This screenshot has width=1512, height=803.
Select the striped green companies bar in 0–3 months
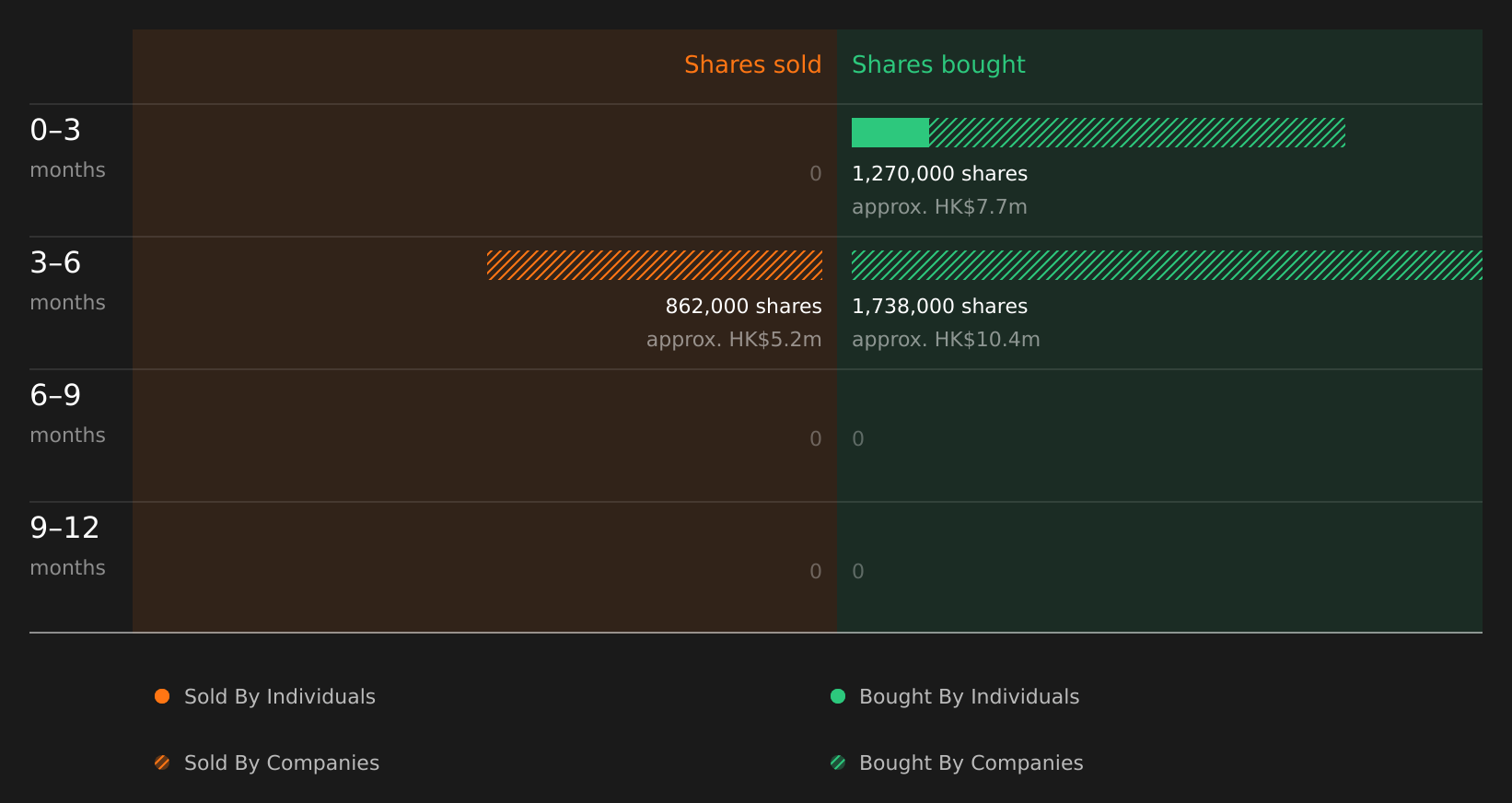click(1137, 133)
